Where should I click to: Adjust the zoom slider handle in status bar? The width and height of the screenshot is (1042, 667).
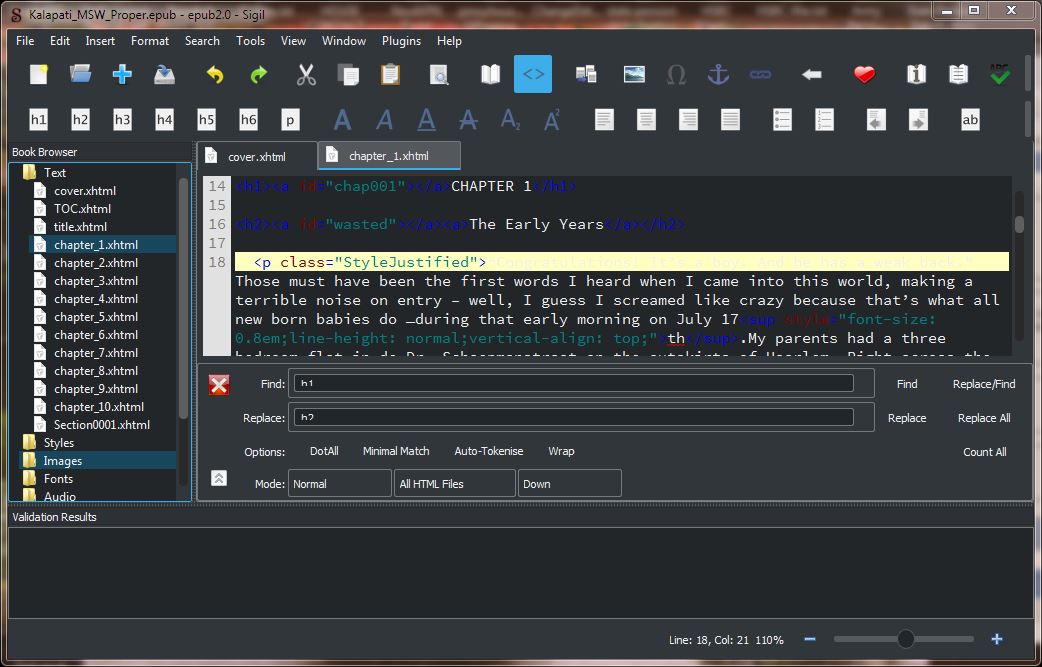point(906,639)
